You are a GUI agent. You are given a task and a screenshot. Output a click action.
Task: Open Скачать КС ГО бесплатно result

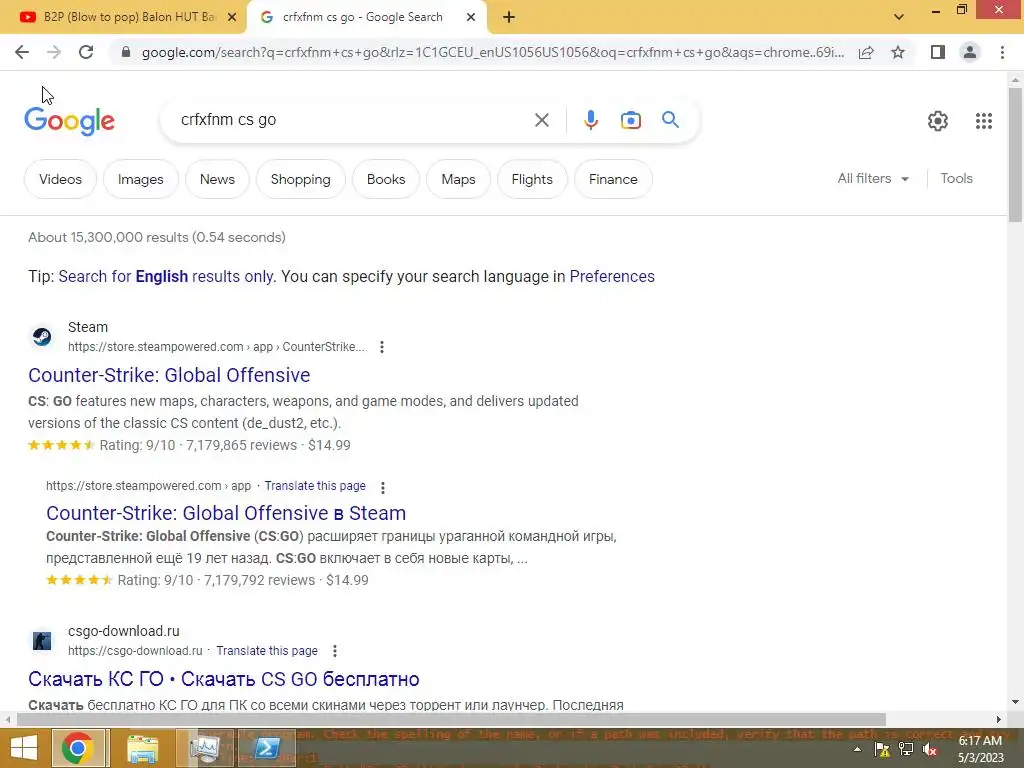pos(224,679)
